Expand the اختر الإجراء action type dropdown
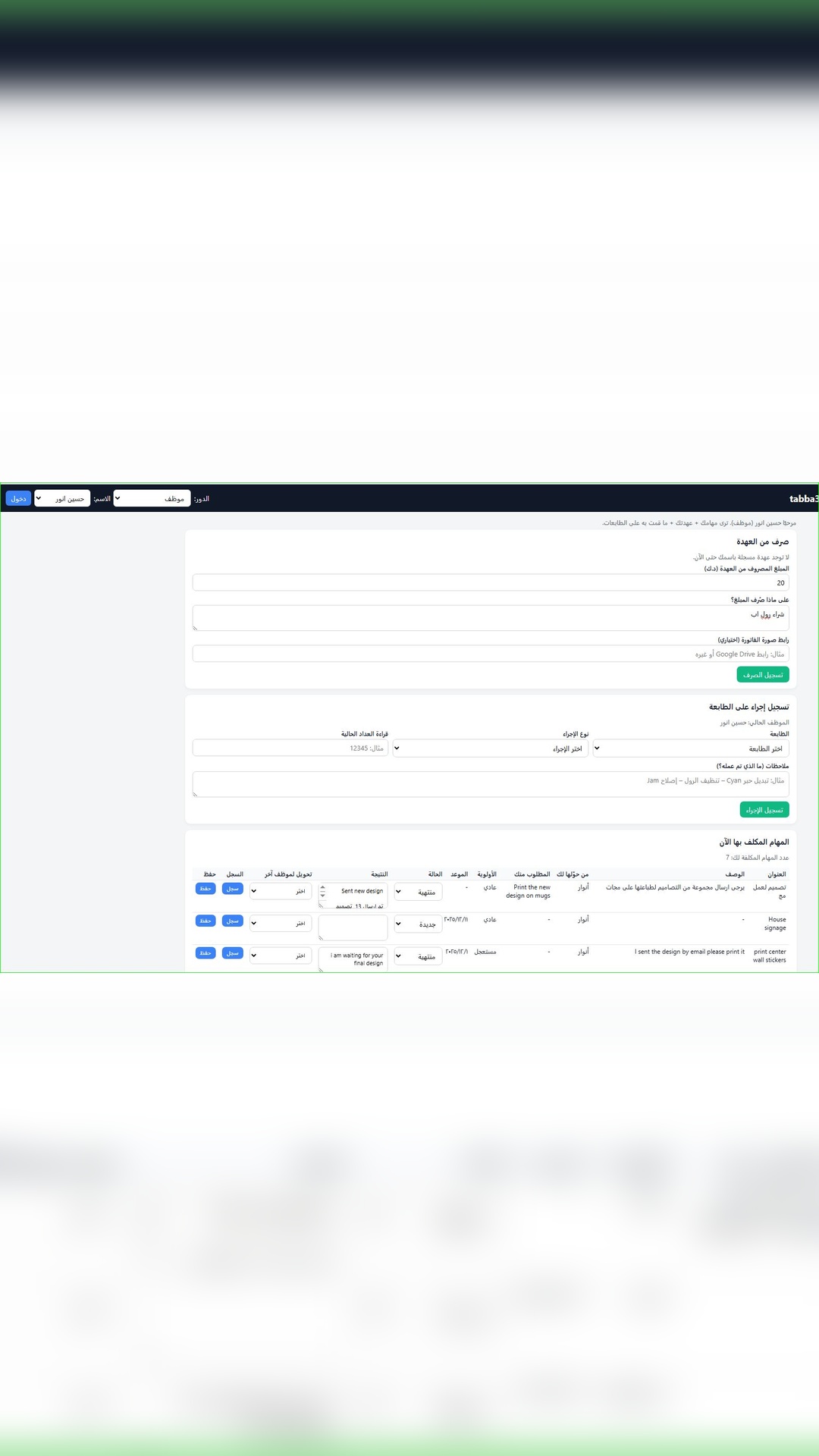The height and width of the screenshot is (1456, 819). [490, 748]
